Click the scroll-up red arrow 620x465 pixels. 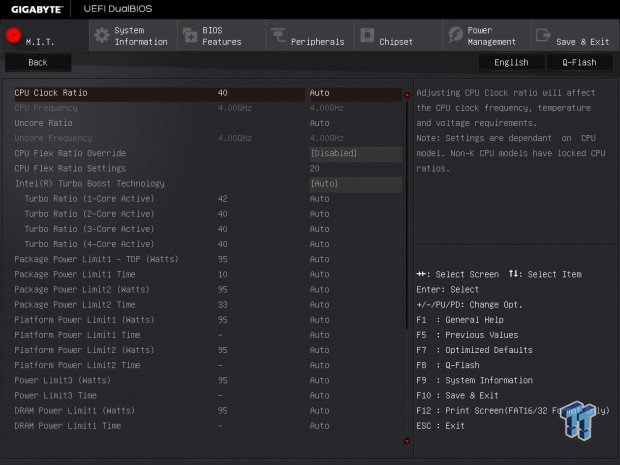pyautogui.click(x=407, y=95)
